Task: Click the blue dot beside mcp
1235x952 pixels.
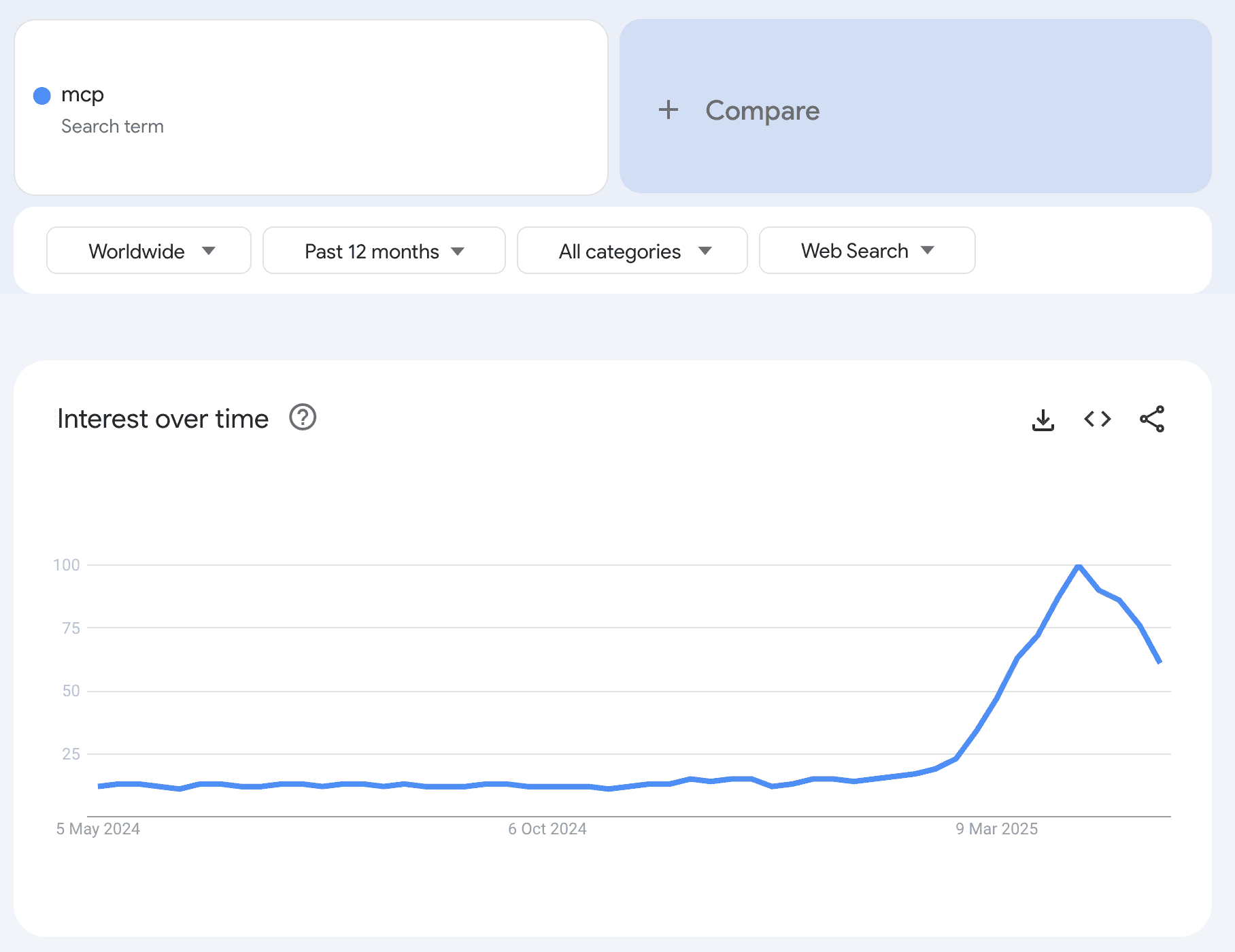Action: point(42,96)
